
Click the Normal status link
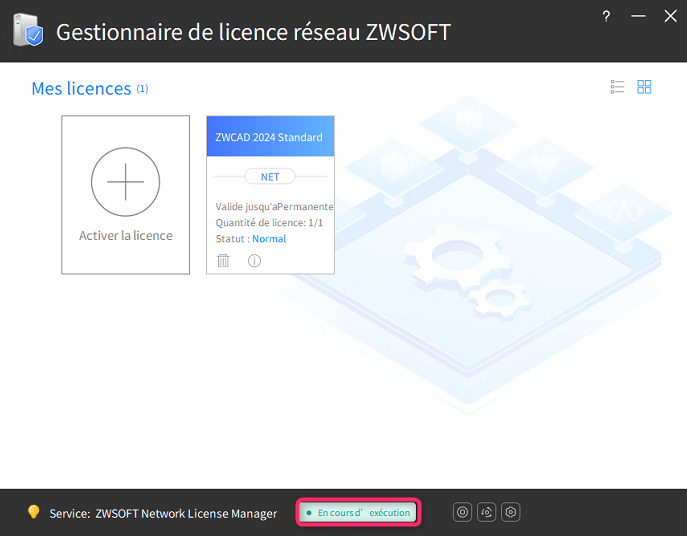[269, 239]
